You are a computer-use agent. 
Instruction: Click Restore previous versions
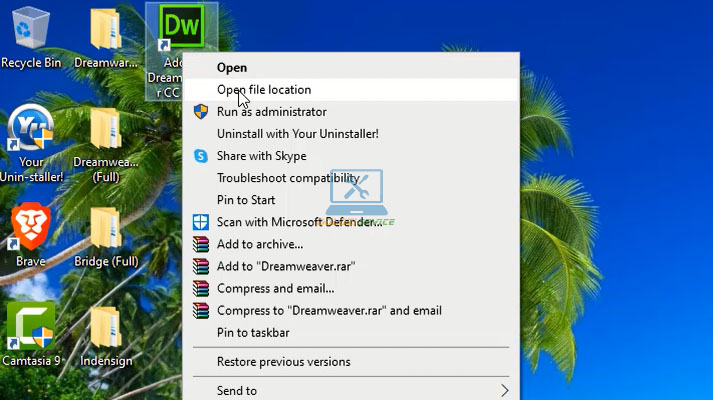(283, 361)
